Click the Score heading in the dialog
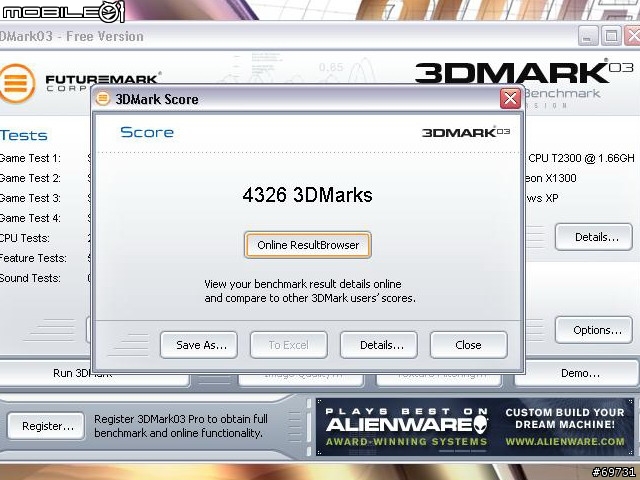 [x=147, y=132]
